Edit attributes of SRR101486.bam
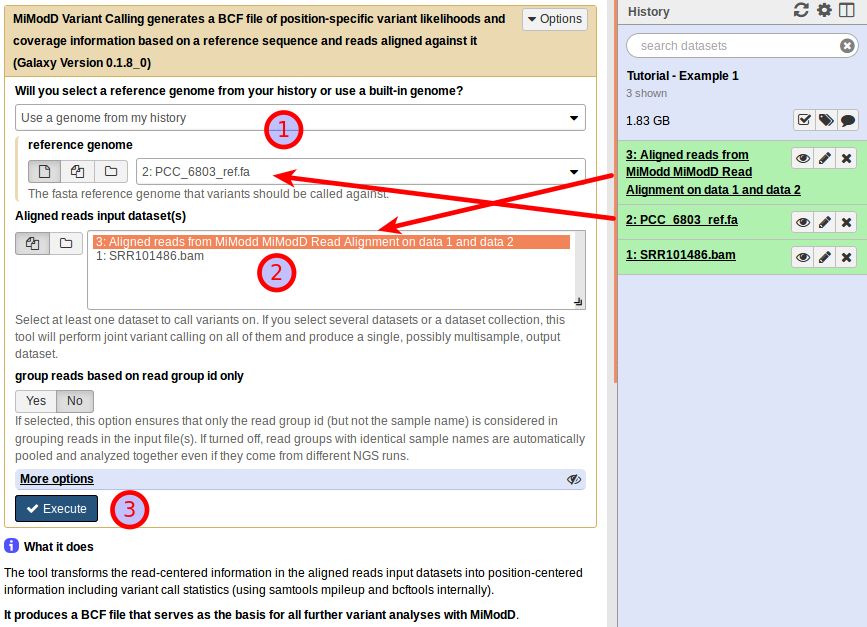 point(824,257)
